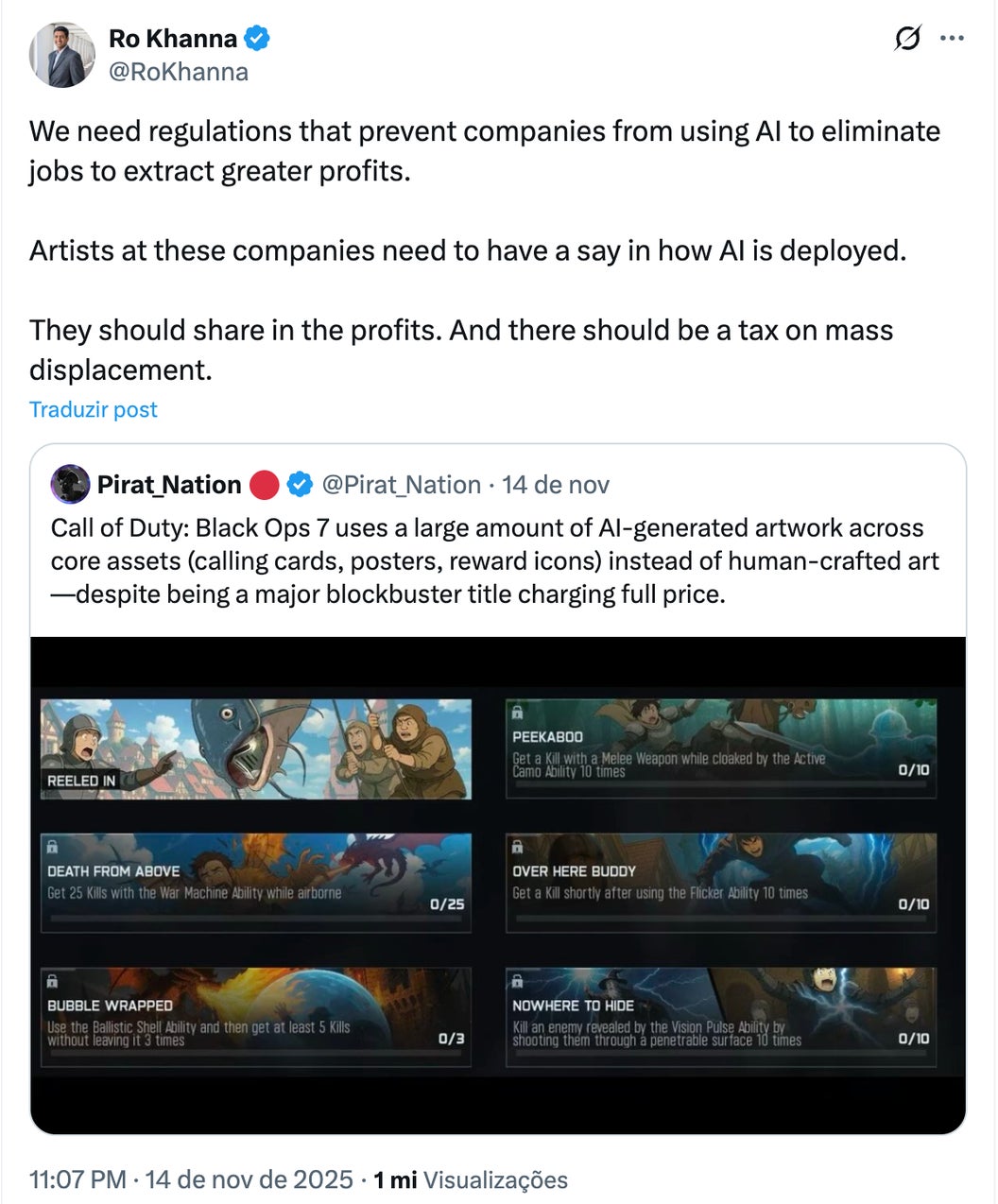This screenshot has height=1204, width=998.
Task: Click the quoted post's 14 de nov date
Action: coord(556,485)
